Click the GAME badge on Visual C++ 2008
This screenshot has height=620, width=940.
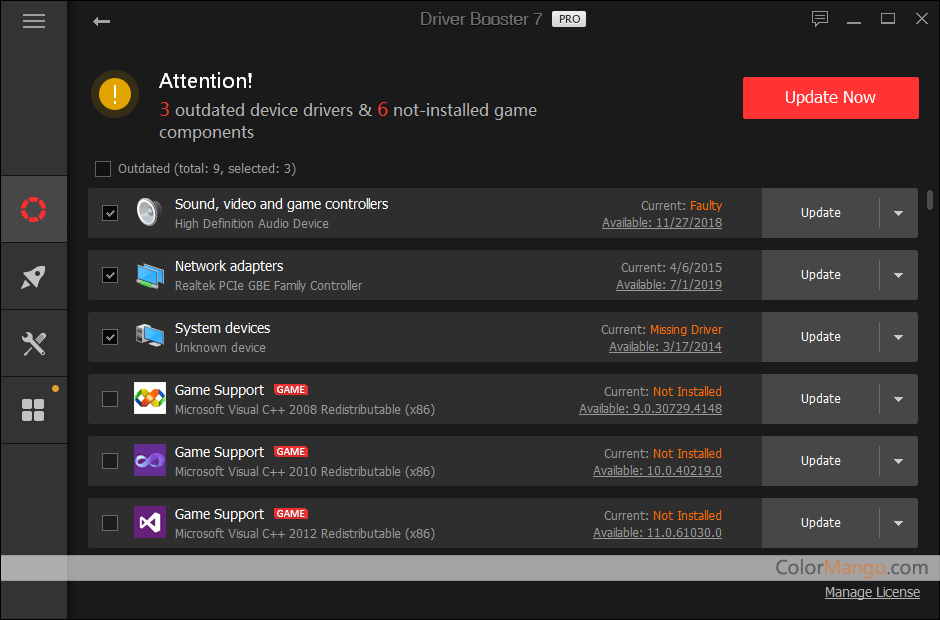coord(291,390)
